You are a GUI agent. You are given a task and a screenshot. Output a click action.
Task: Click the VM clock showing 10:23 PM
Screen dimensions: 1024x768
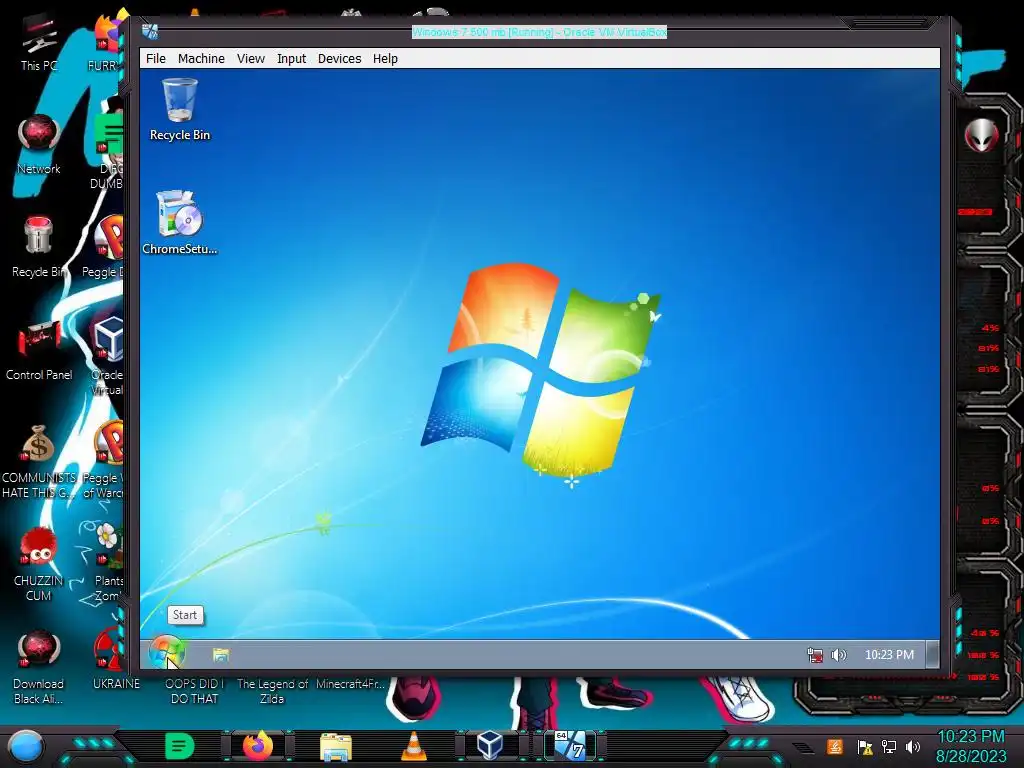pos(889,655)
